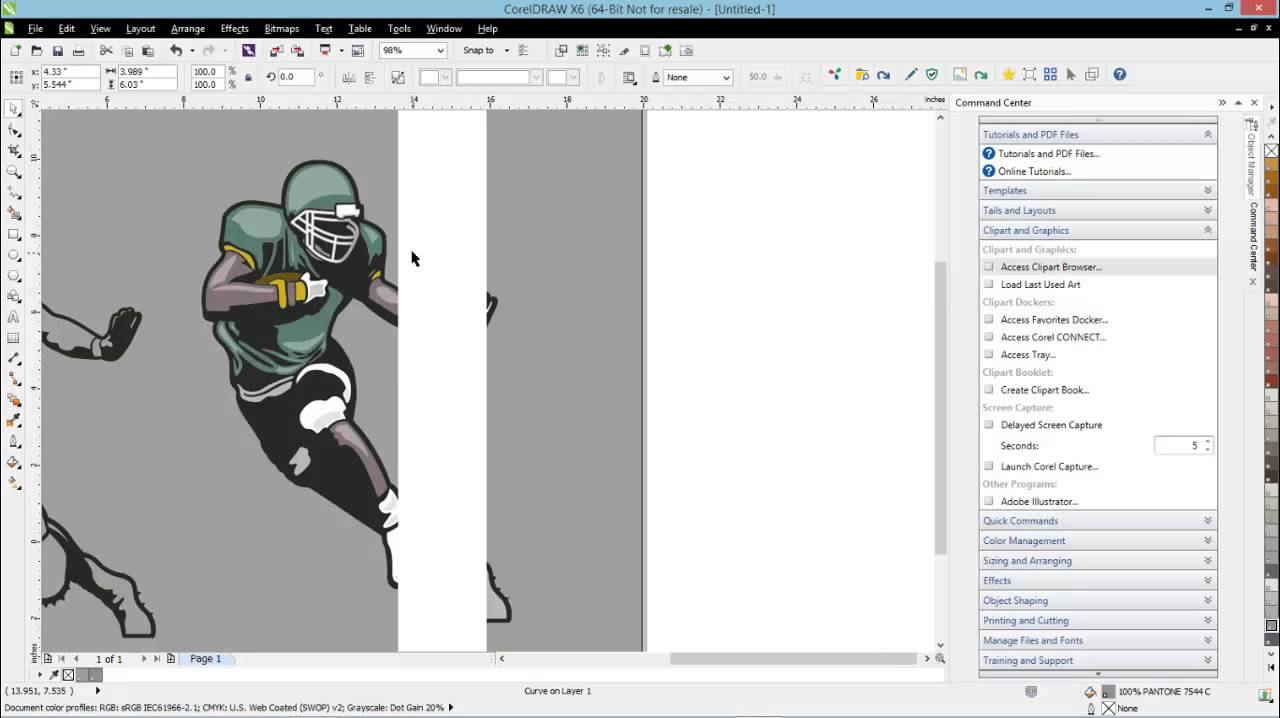Check the Launch Corel Capture checkbox

coord(989,466)
